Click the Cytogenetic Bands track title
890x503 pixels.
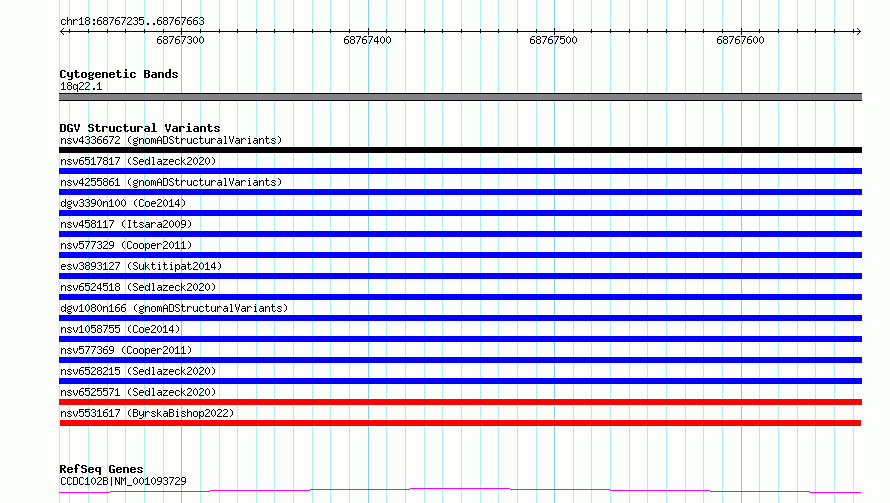click(119, 74)
